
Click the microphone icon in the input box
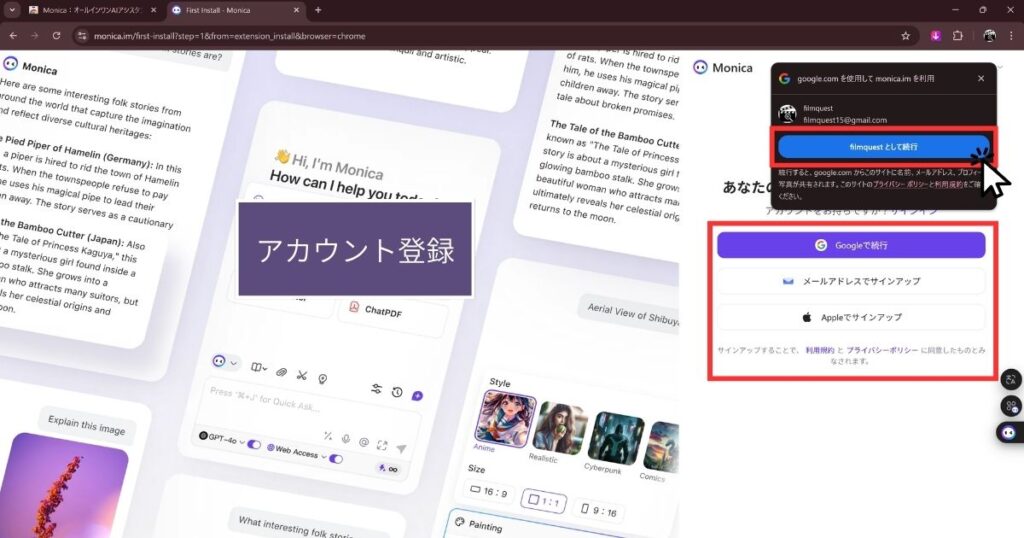[x=346, y=438]
